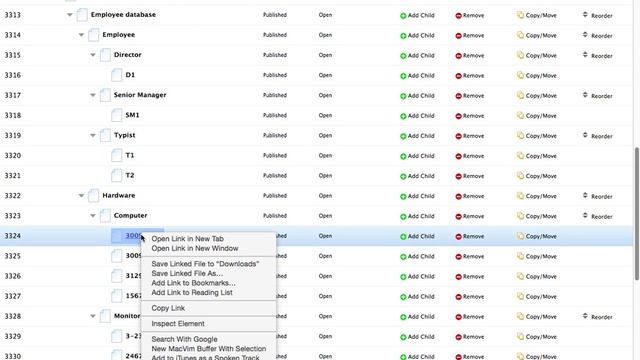This screenshot has width=640, height=360.
Task: Click the page icon beside Hardware
Action: tap(93, 196)
